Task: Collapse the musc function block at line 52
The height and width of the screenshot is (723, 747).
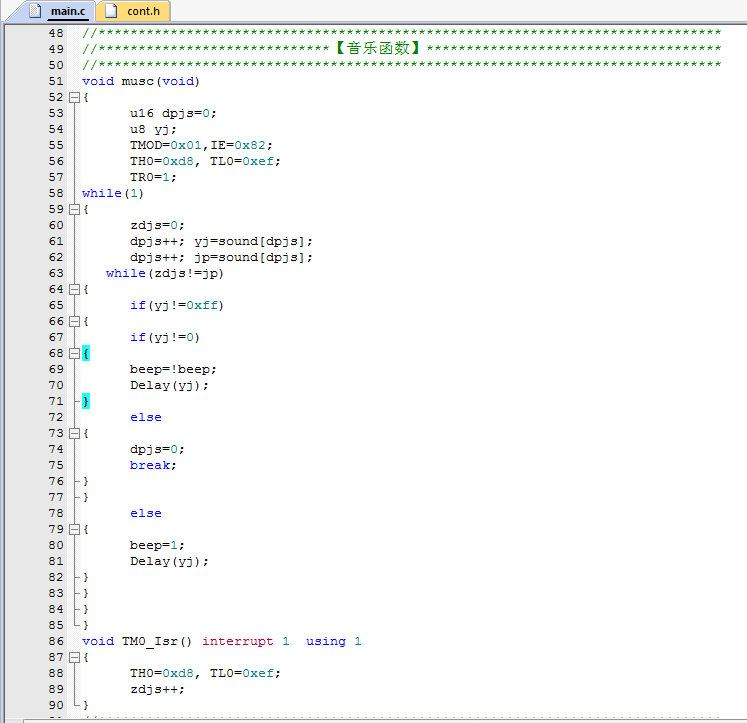Action: coord(74,97)
